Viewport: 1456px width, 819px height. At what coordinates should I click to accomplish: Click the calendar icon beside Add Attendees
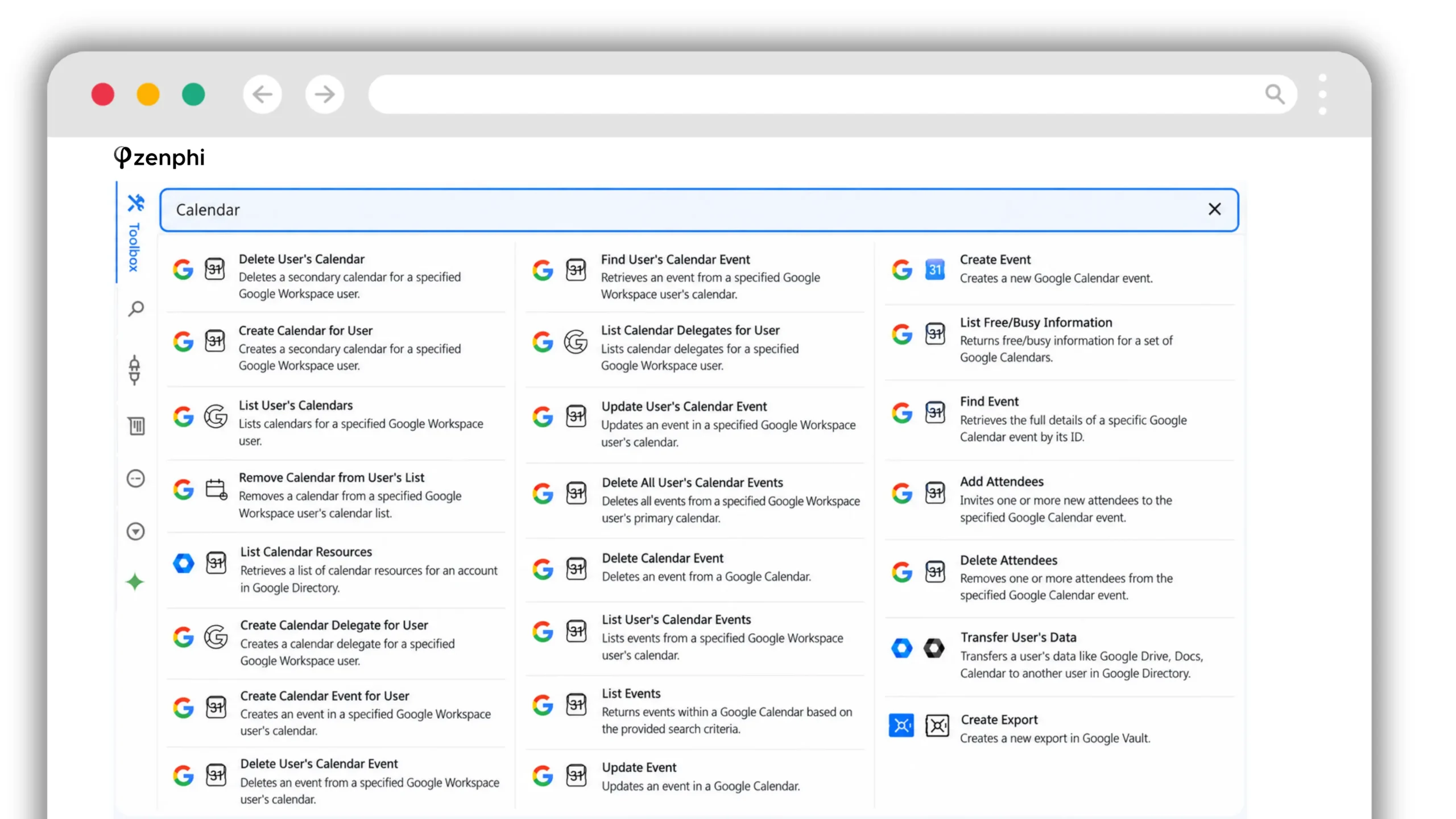click(935, 493)
